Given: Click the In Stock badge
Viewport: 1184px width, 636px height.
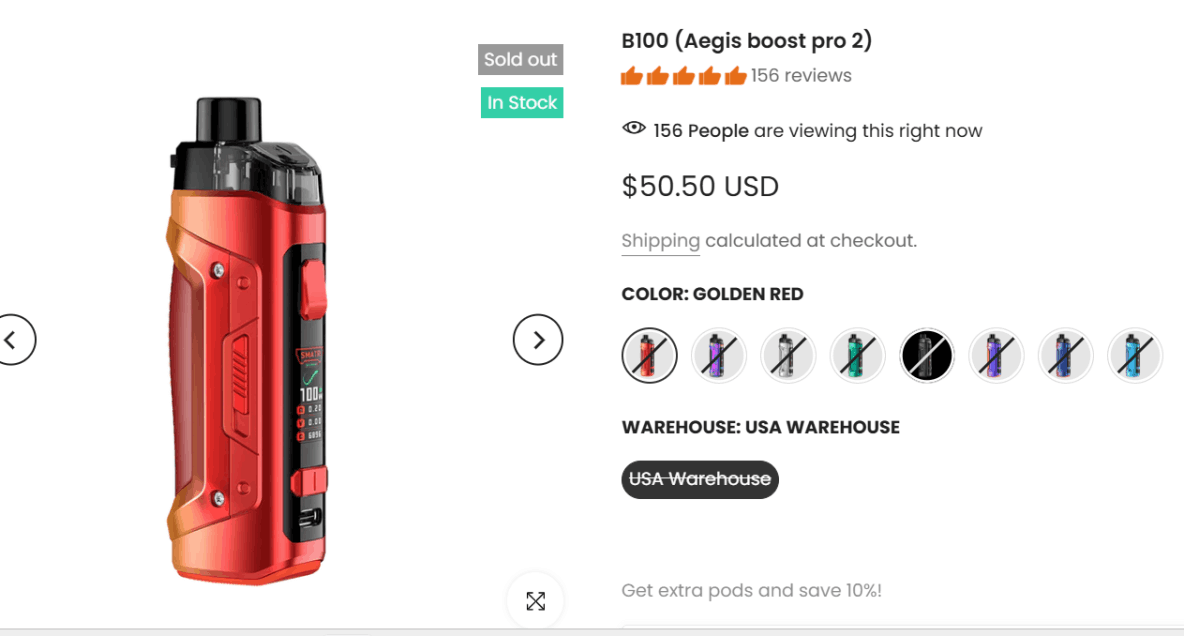Looking at the screenshot, I should pos(521,102).
